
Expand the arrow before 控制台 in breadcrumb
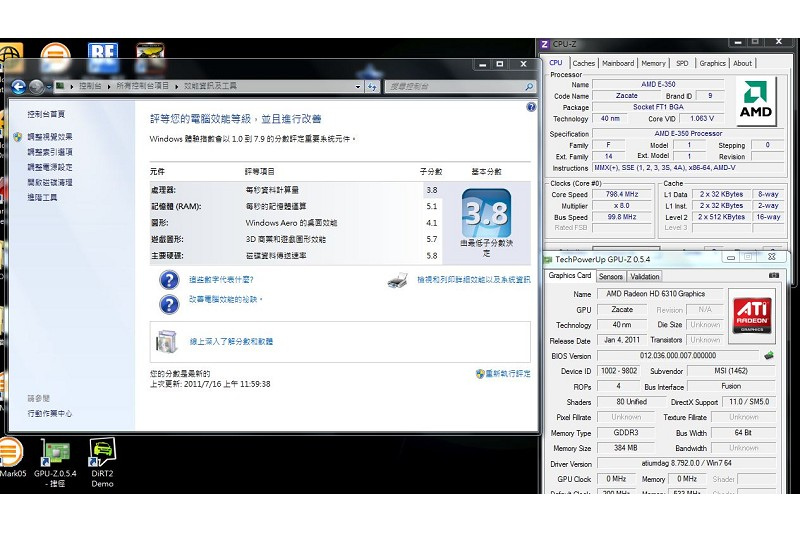pyautogui.click(x=71, y=87)
